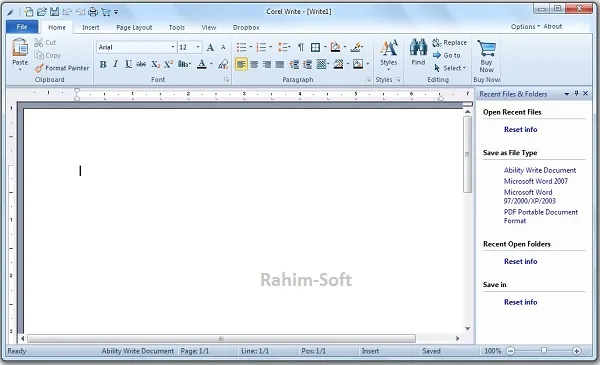Click the shopping cart icon in quick access toolbar

click(106, 12)
